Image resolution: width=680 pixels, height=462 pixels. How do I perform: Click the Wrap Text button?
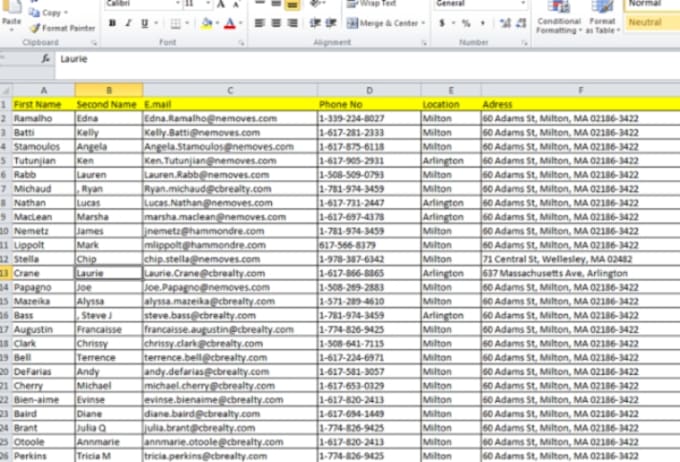pyautogui.click(x=372, y=3)
